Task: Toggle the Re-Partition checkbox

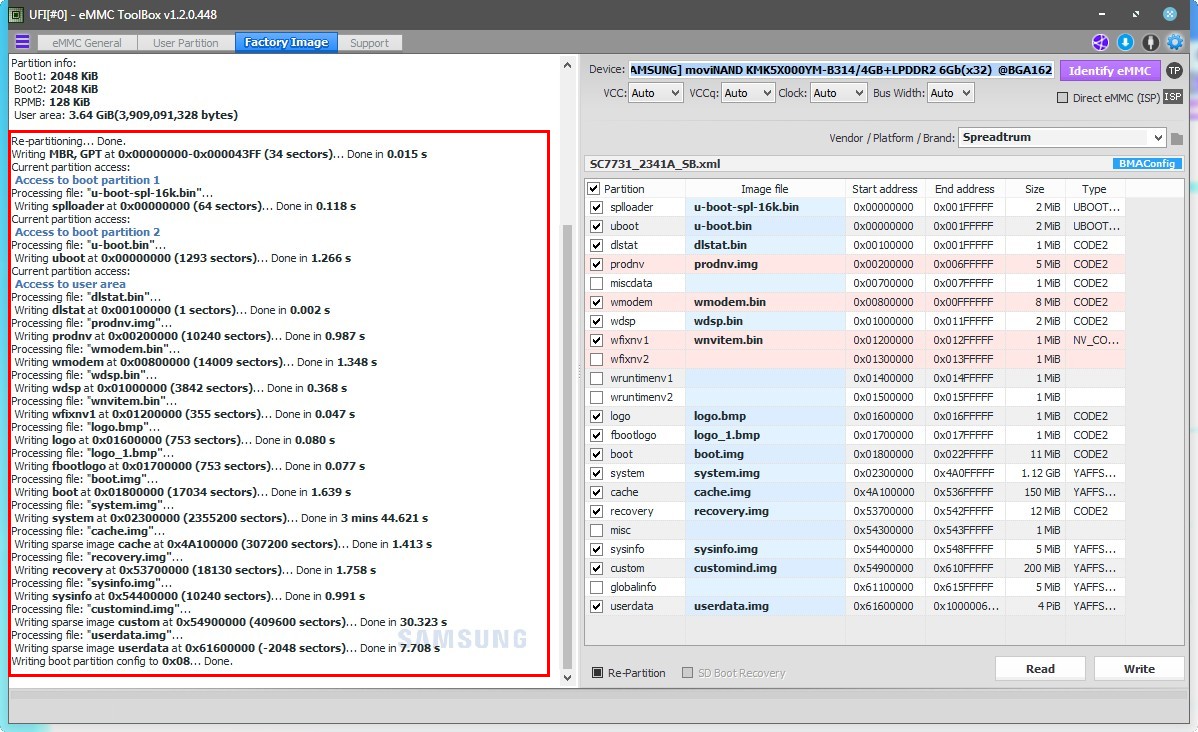Action: click(x=597, y=673)
